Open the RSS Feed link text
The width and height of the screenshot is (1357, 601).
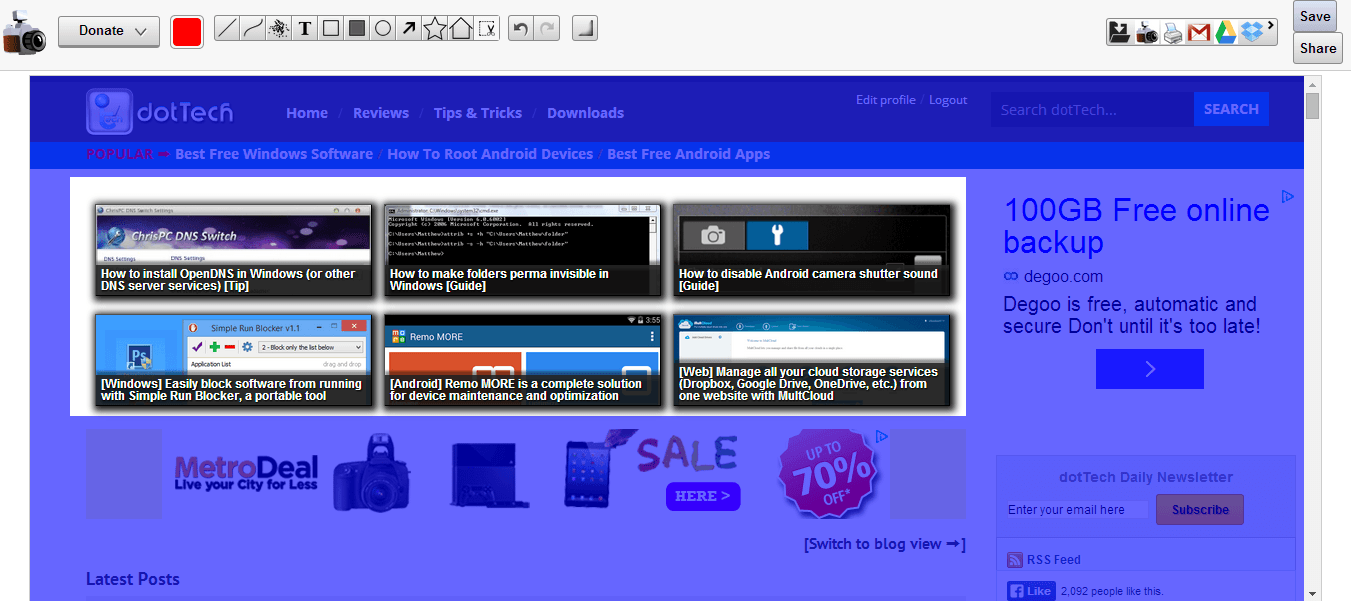click(x=1054, y=560)
